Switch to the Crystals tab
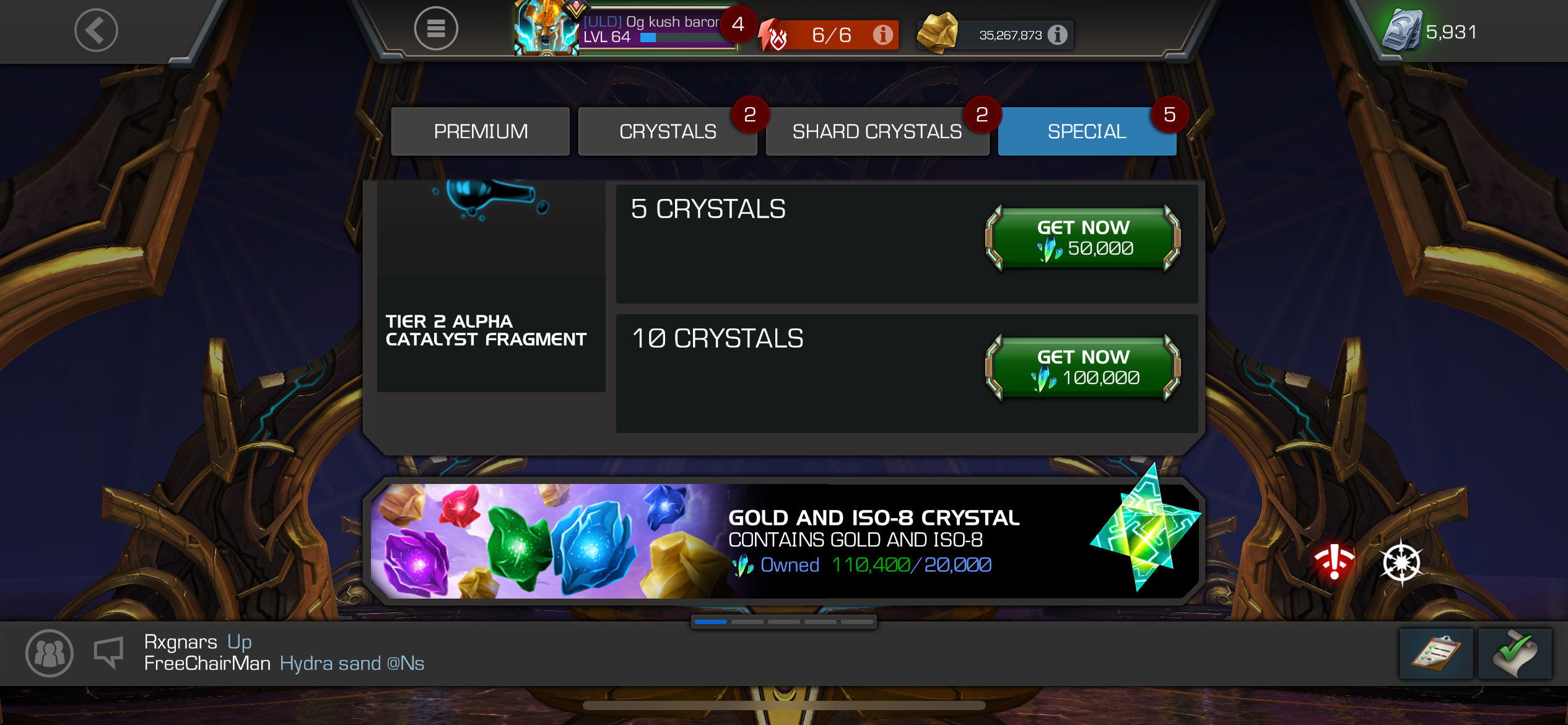 coord(668,131)
